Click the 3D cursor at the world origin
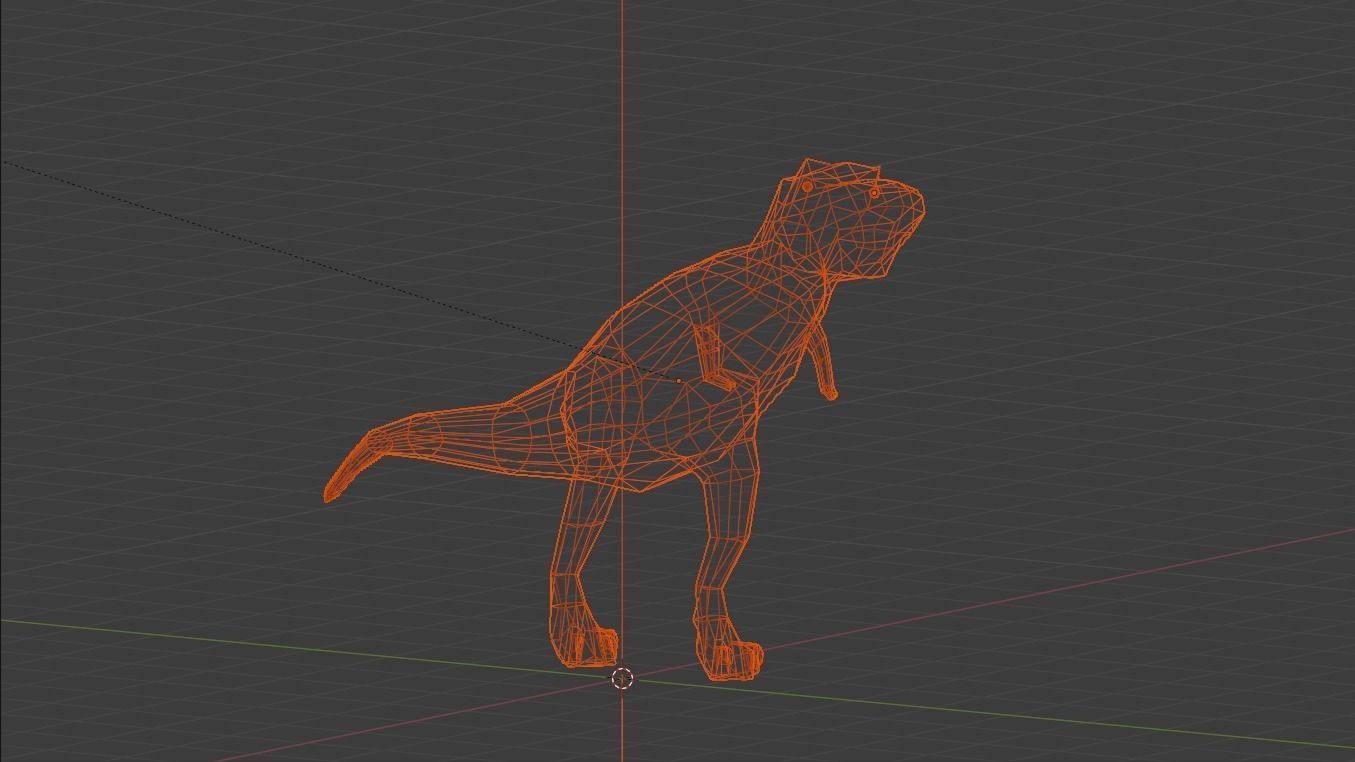The width and height of the screenshot is (1355, 762). (x=622, y=679)
